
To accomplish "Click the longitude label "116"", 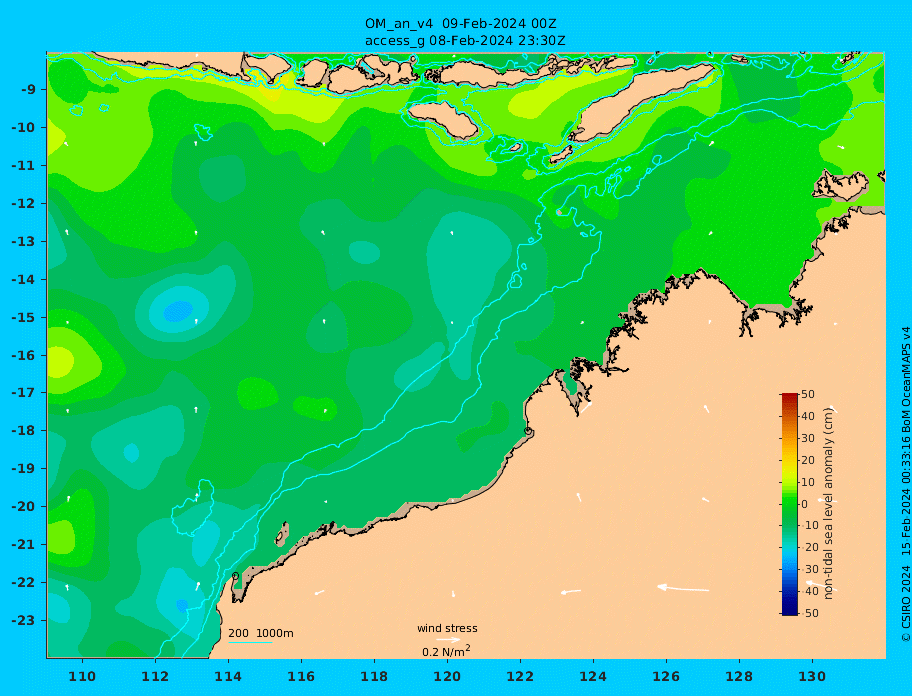I will (x=301, y=676).
